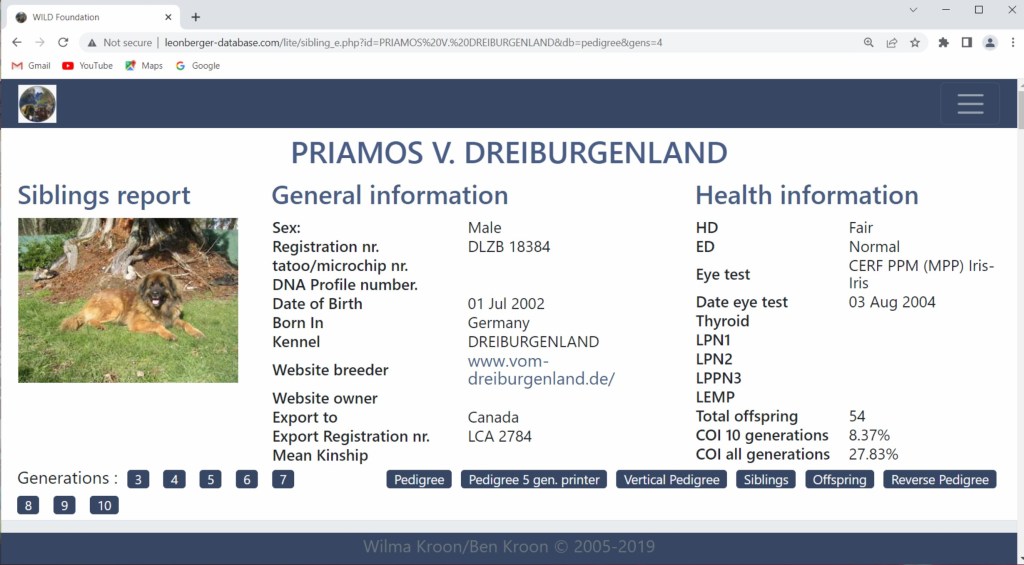This screenshot has width=1024, height=565.
Task: Open a new tab with the plus icon
Action: tap(195, 17)
